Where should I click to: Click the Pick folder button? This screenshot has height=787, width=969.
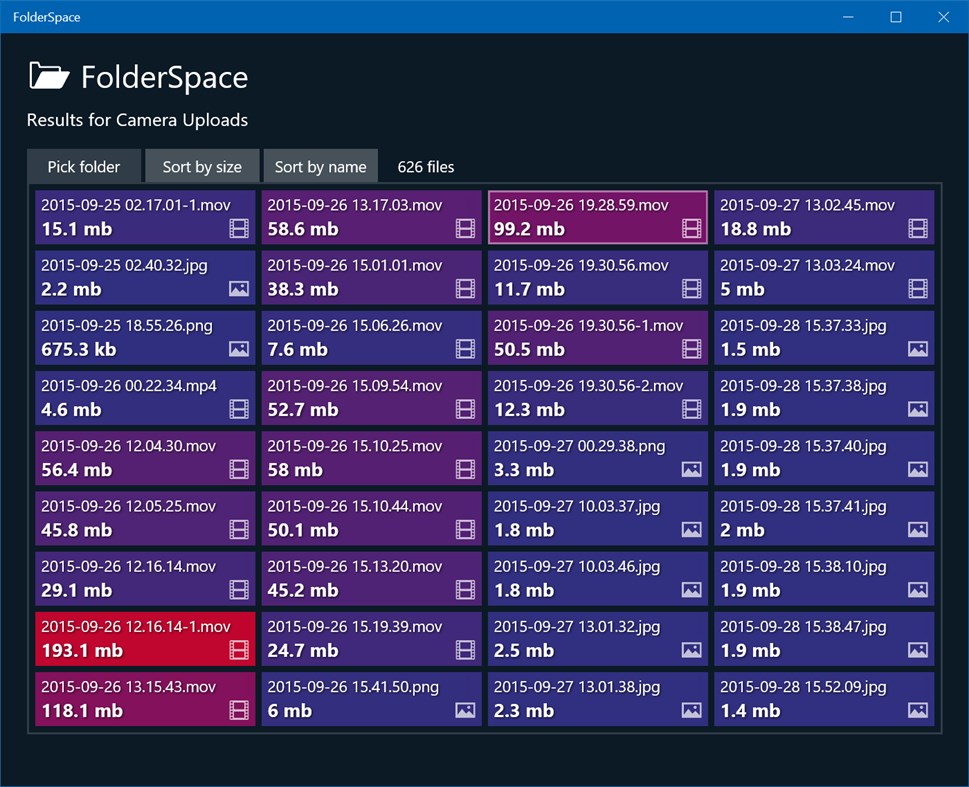pos(84,166)
